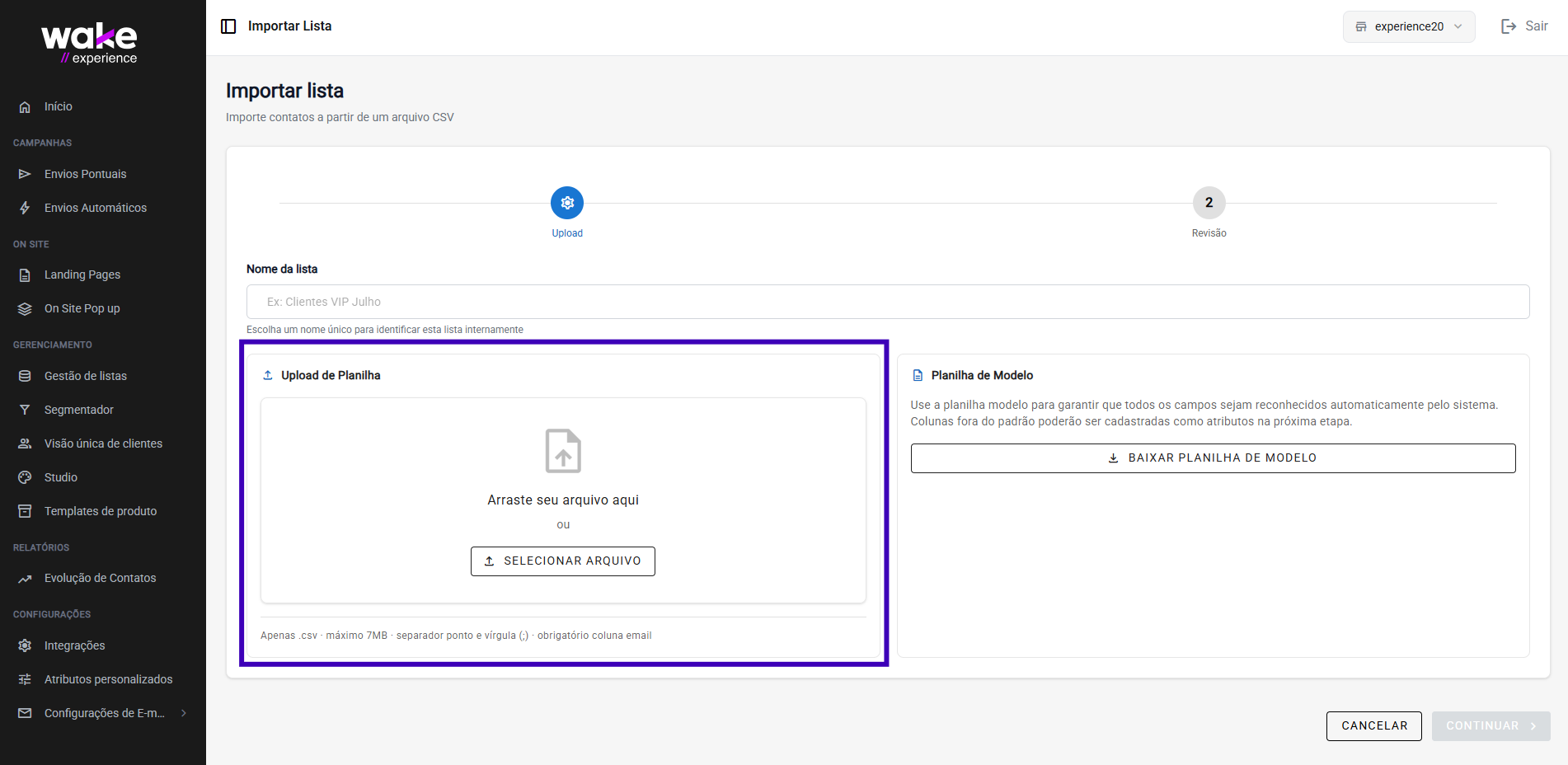Viewport: 1568px width, 765px height.
Task: Click the 'Use a planilha modelo' description text
Action: tap(1204, 413)
